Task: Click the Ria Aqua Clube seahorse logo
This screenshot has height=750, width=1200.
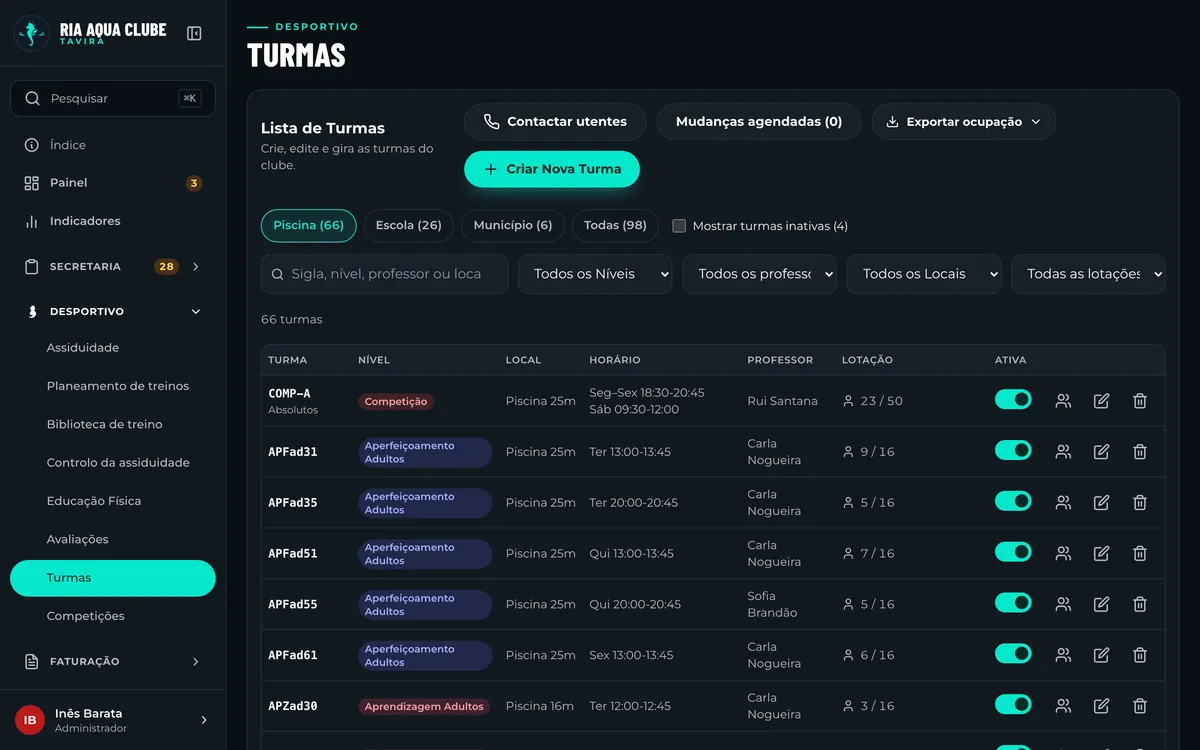Action: pos(32,33)
